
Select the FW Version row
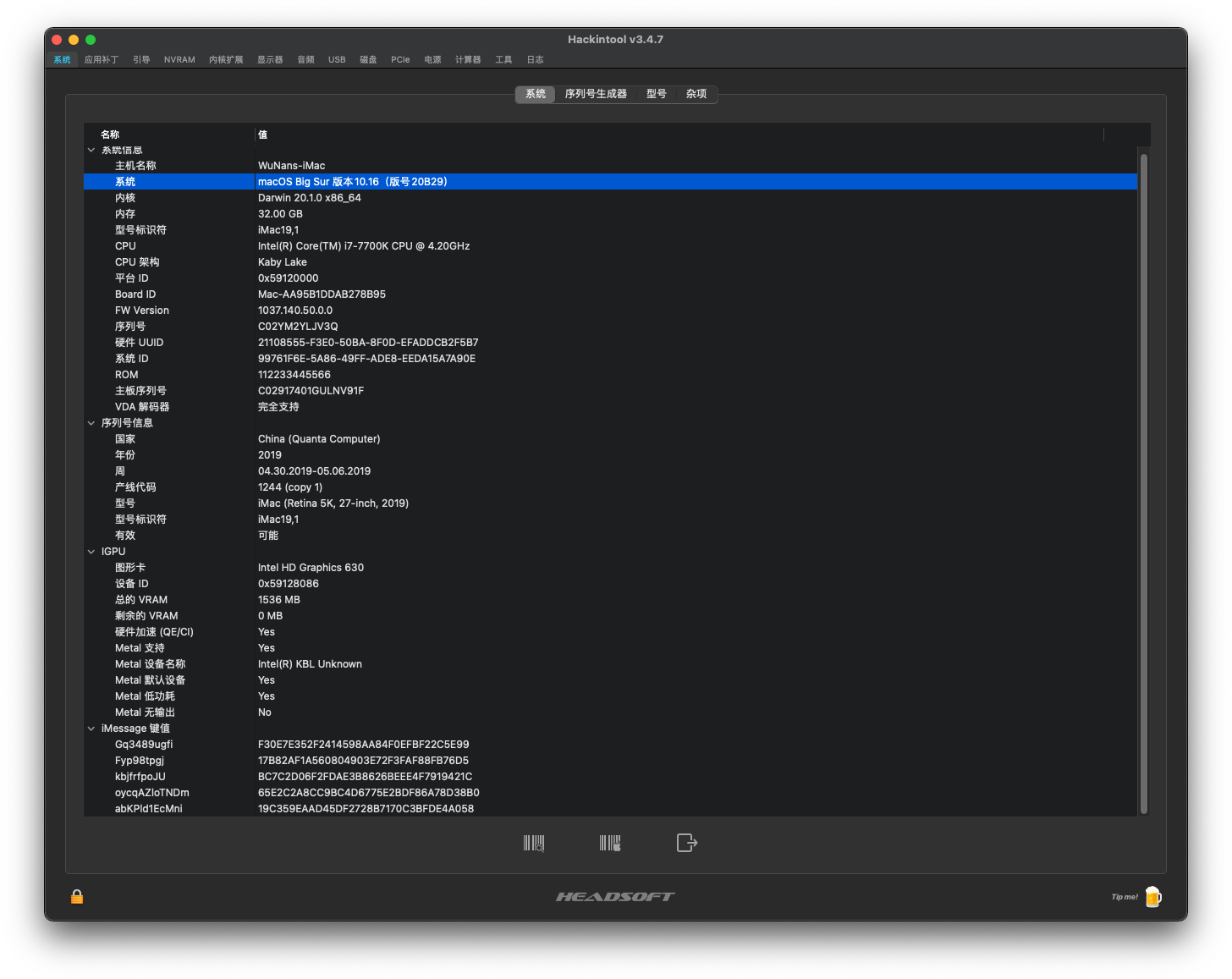[610, 311]
